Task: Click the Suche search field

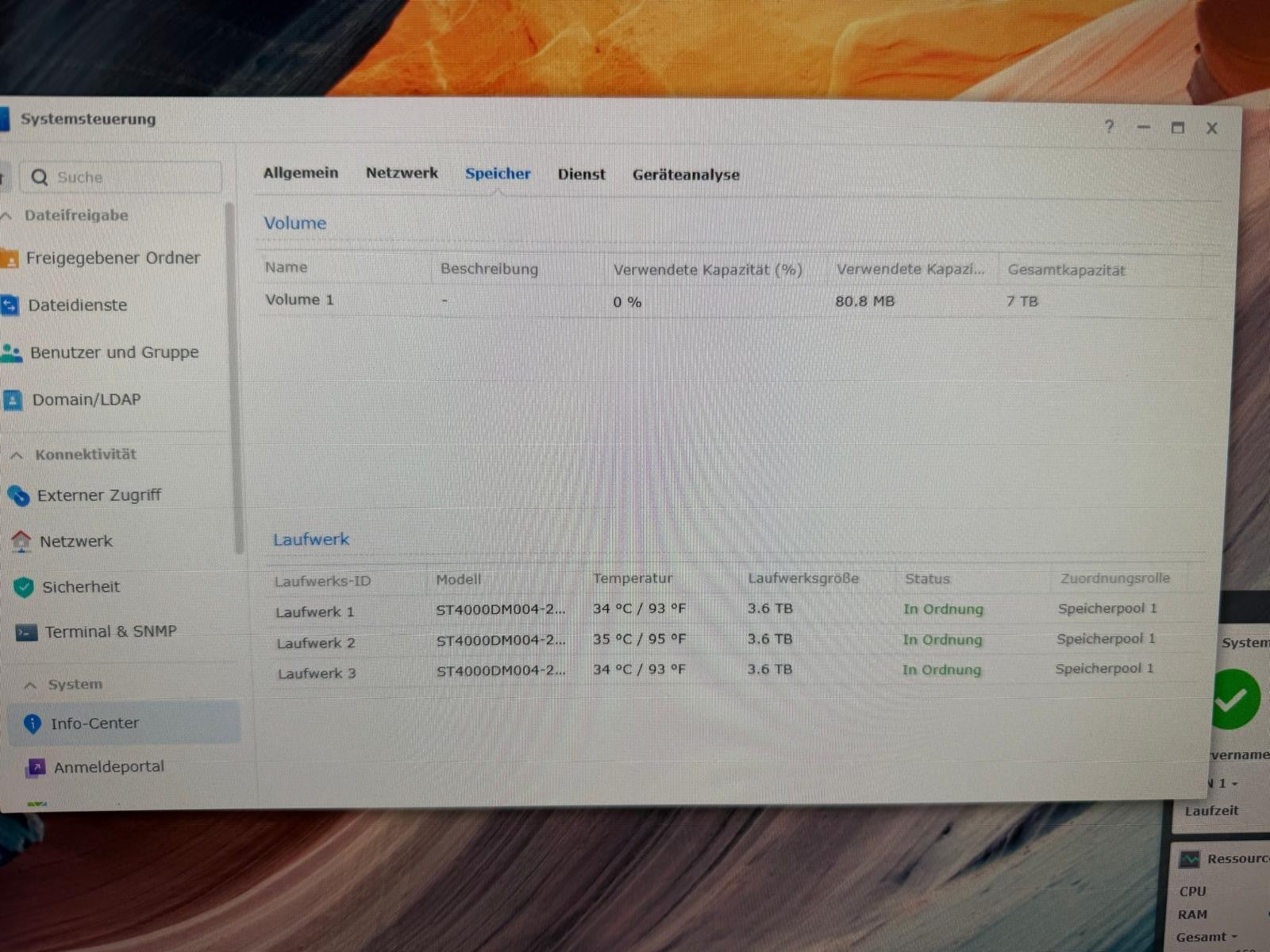Action: pos(121,177)
